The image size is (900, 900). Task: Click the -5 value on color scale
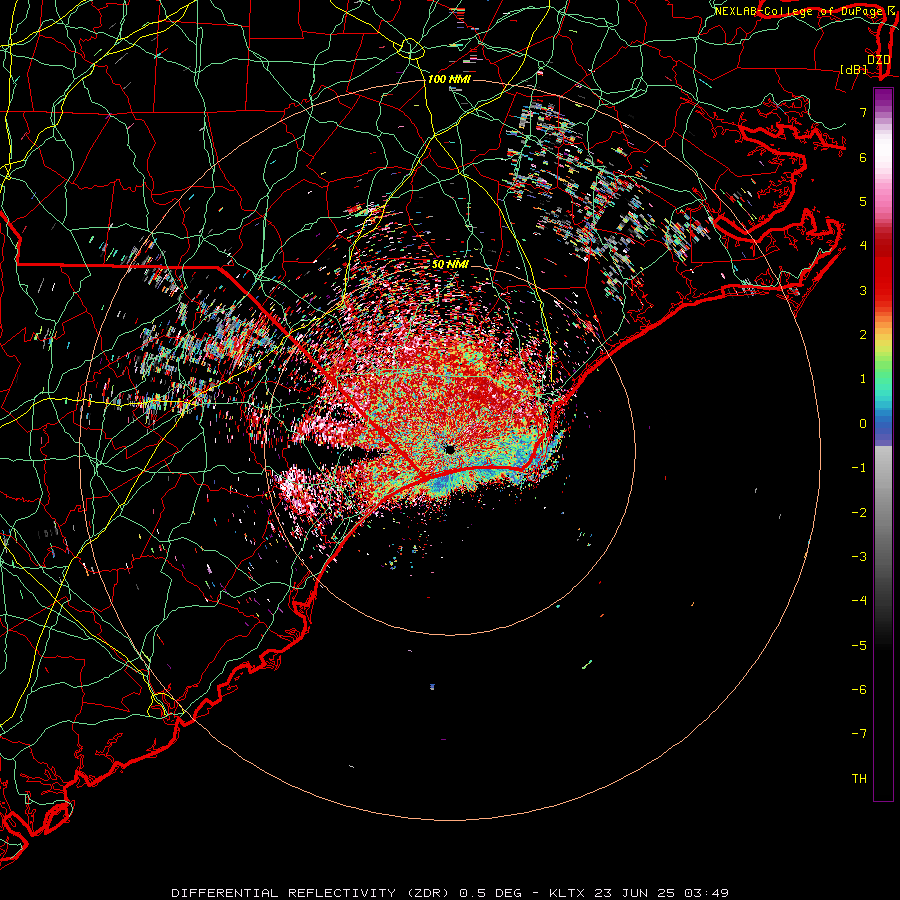(x=859, y=646)
